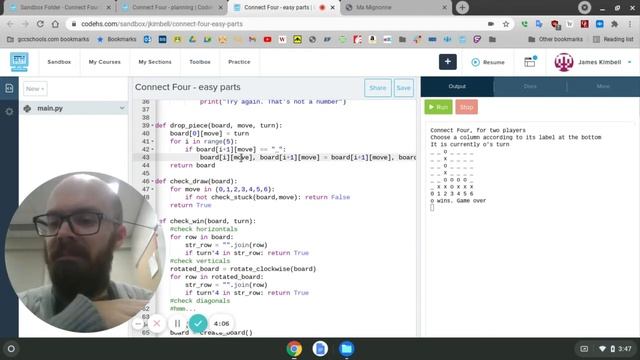
Task: Pause the screen recording
Action: click(177, 324)
